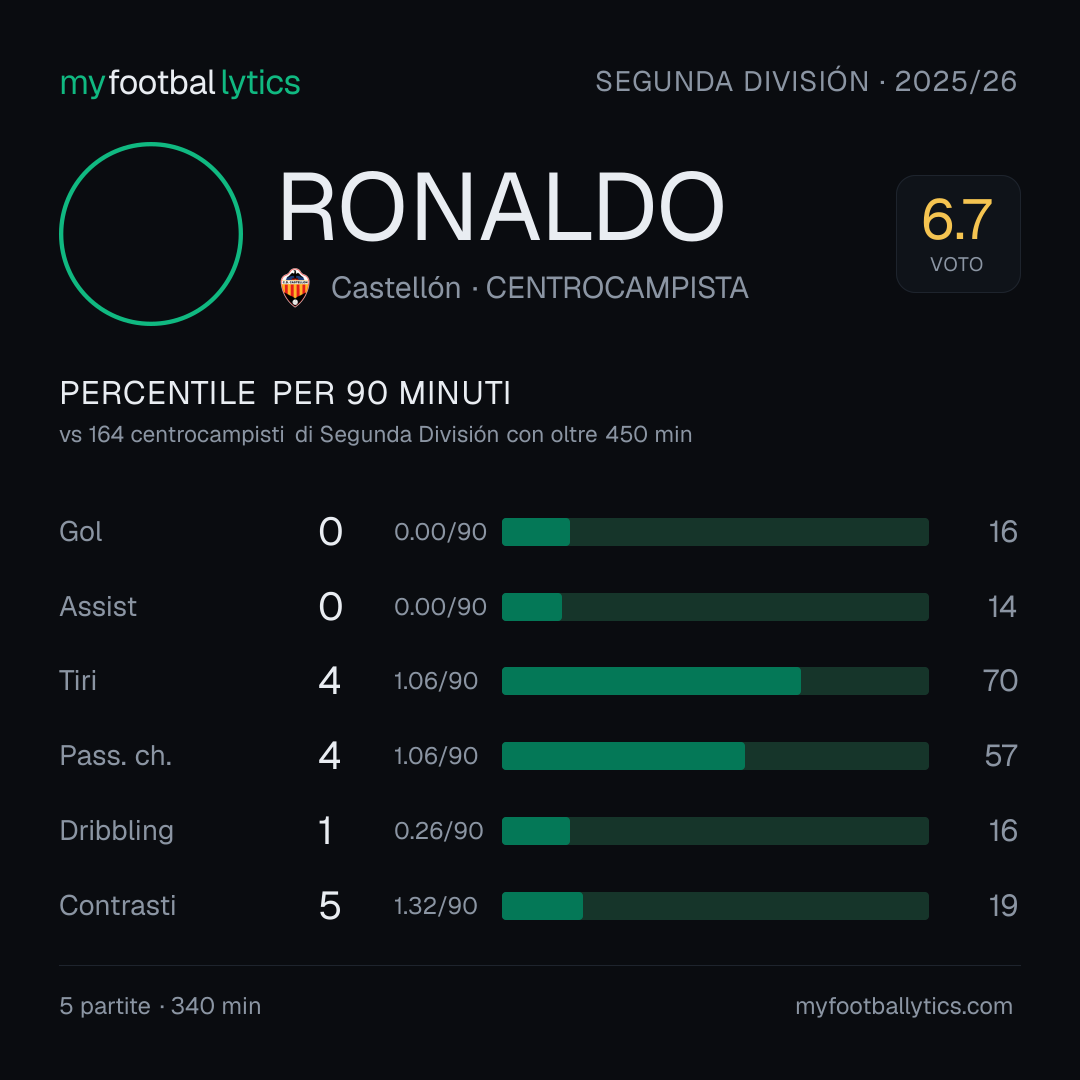The height and width of the screenshot is (1080, 1080).
Task: Click the Contrasti percentile bar
Action: pyautogui.click(x=715, y=906)
